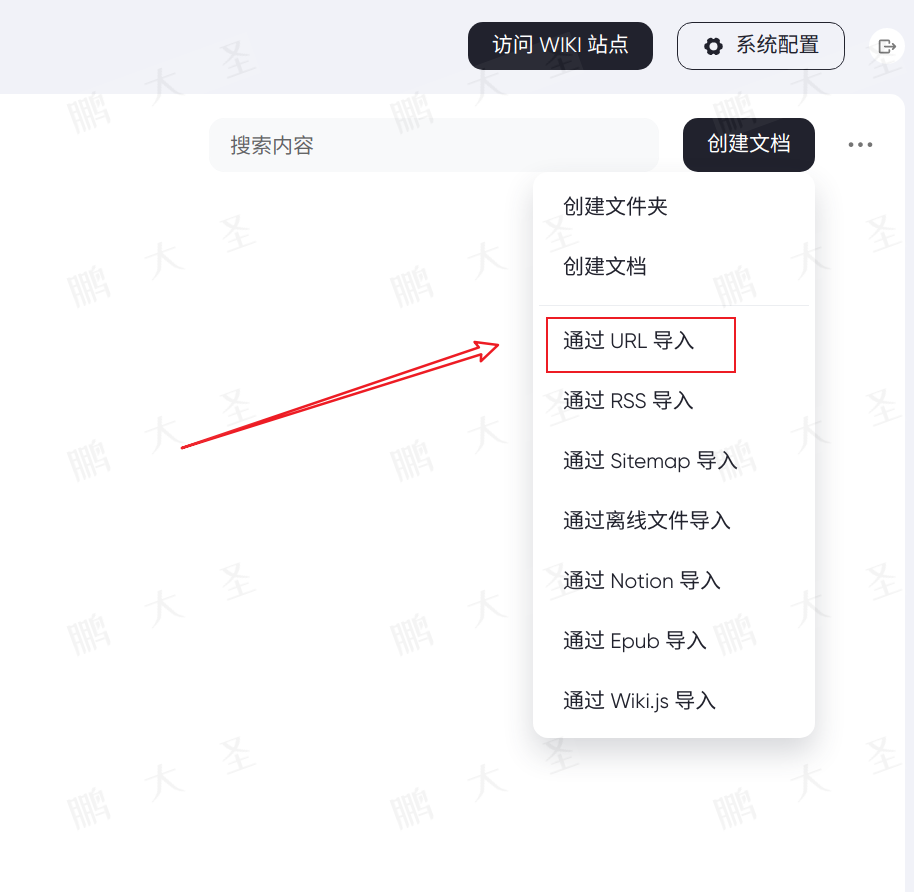Click the 系统配置 text label
Viewport: 914px width, 892px height.
[x=777, y=45]
